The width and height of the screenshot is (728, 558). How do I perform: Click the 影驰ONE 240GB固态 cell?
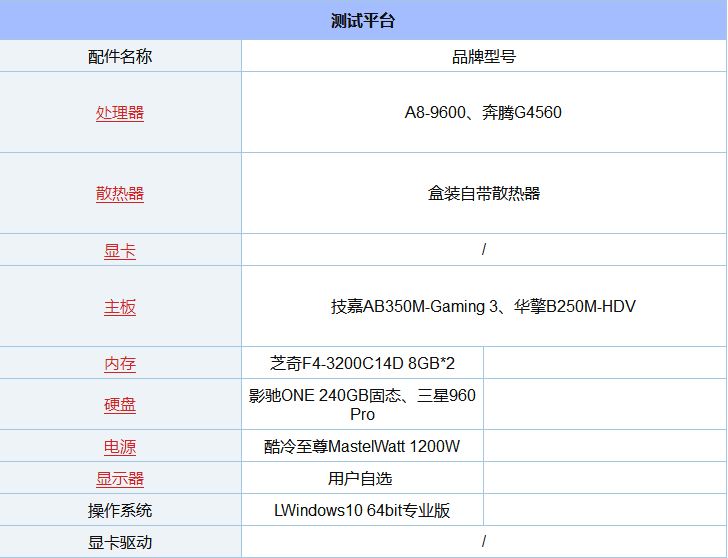tap(363, 404)
